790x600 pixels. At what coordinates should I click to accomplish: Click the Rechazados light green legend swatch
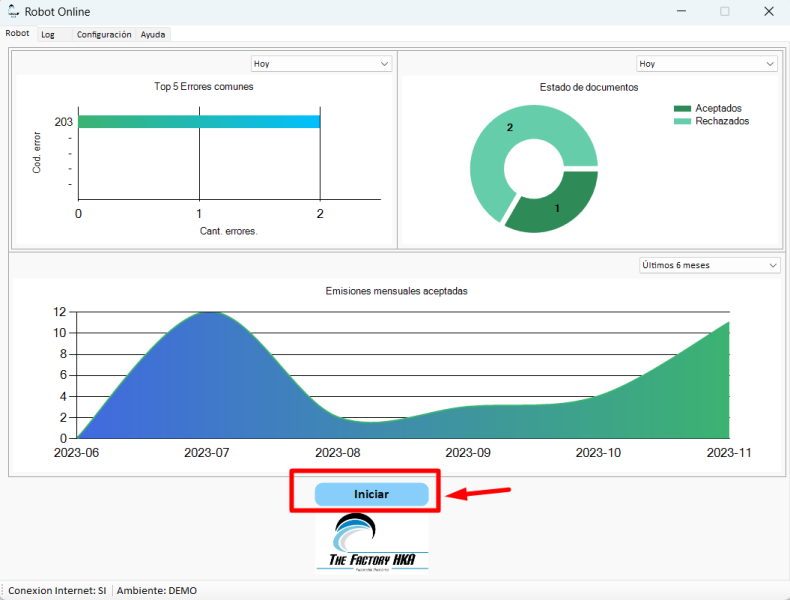click(x=682, y=121)
